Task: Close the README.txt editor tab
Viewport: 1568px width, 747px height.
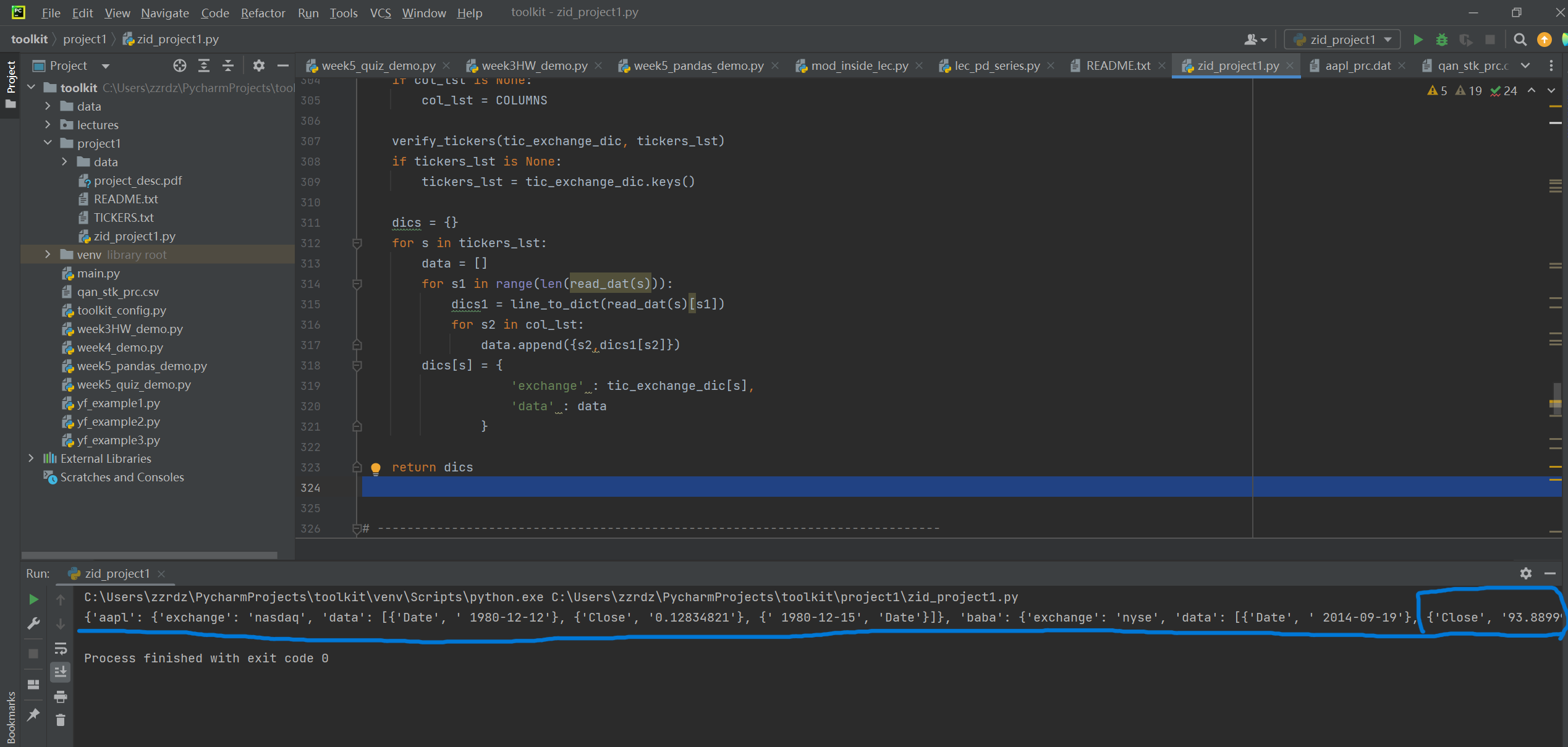Action: (1161, 65)
